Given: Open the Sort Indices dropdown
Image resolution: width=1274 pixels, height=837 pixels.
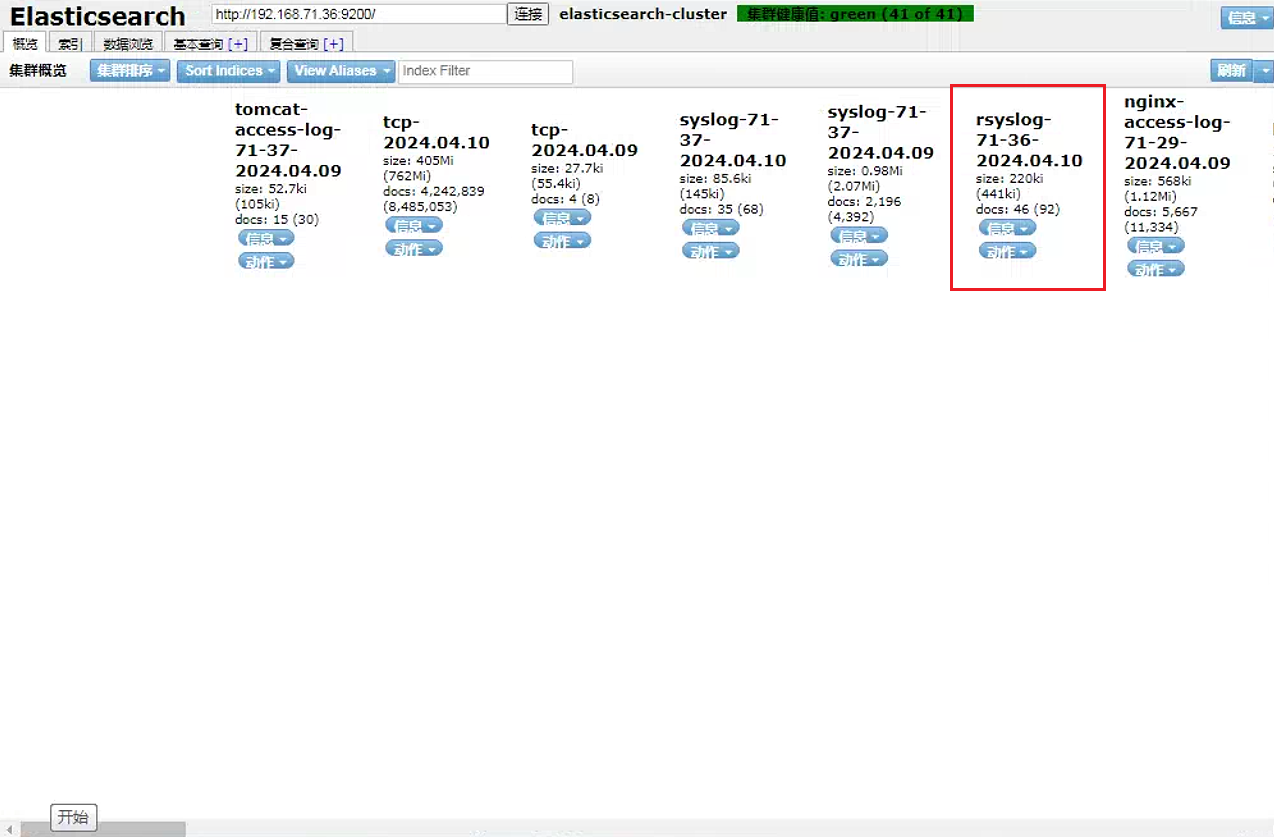Looking at the screenshot, I should pos(229,71).
